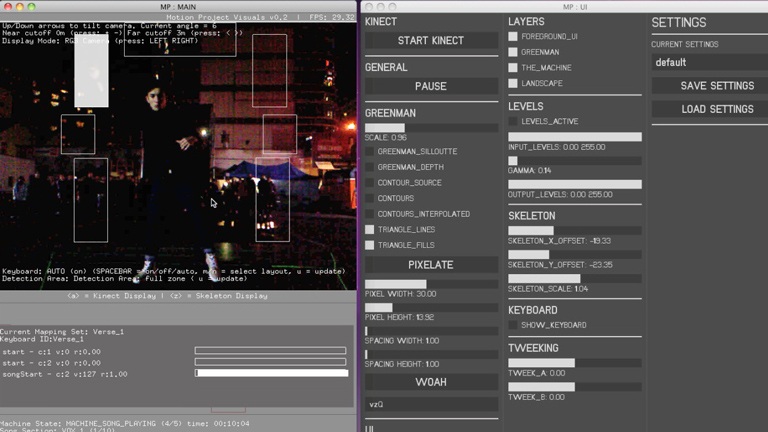Image resolution: width=768 pixels, height=432 pixels.
Task: Enable the LEVELS_ACTIVE checkbox
Action: pyautogui.click(x=513, y=122)
